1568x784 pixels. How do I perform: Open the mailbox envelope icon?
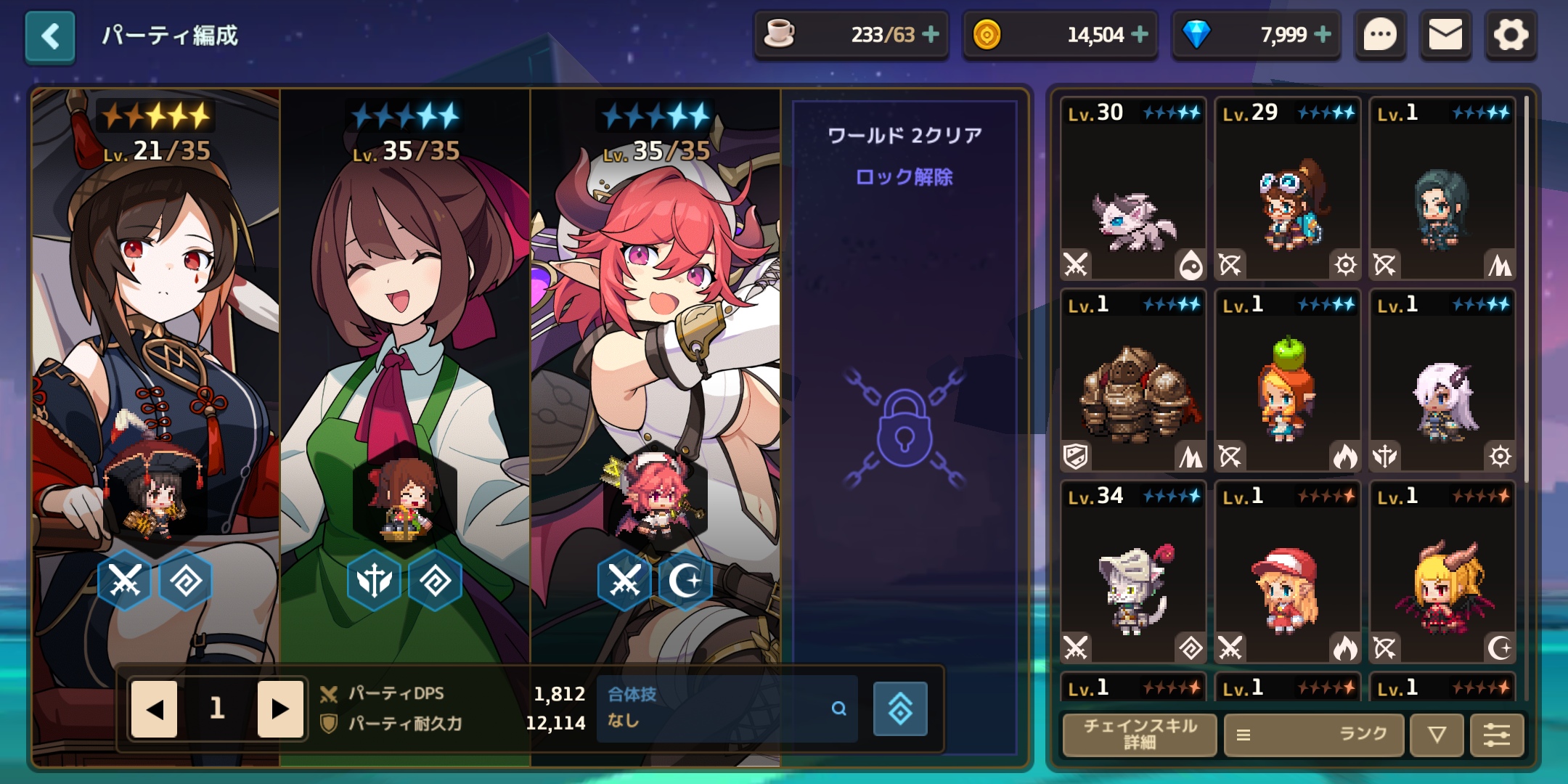coord(1445,35)
